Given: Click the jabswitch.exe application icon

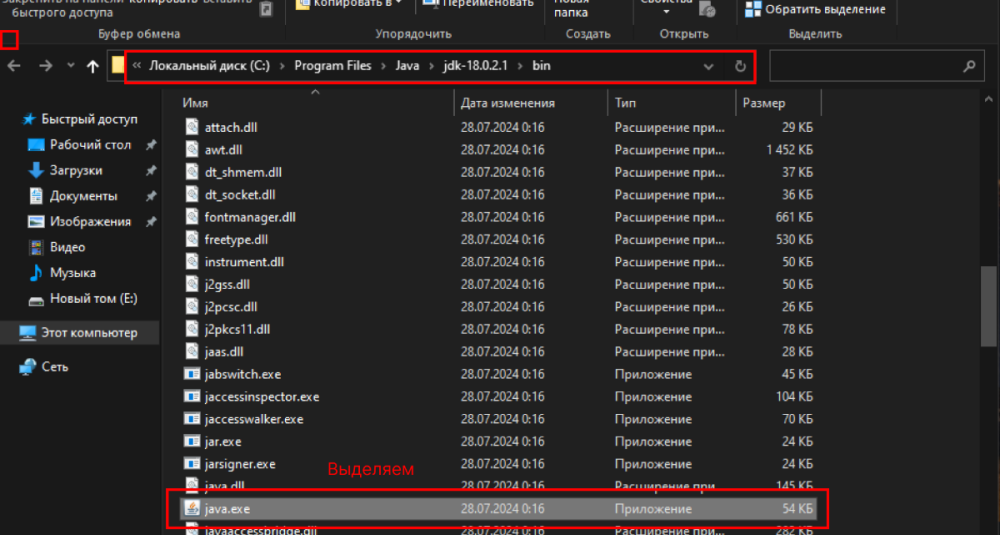Looking at the screenshot, I should point(193,374).
